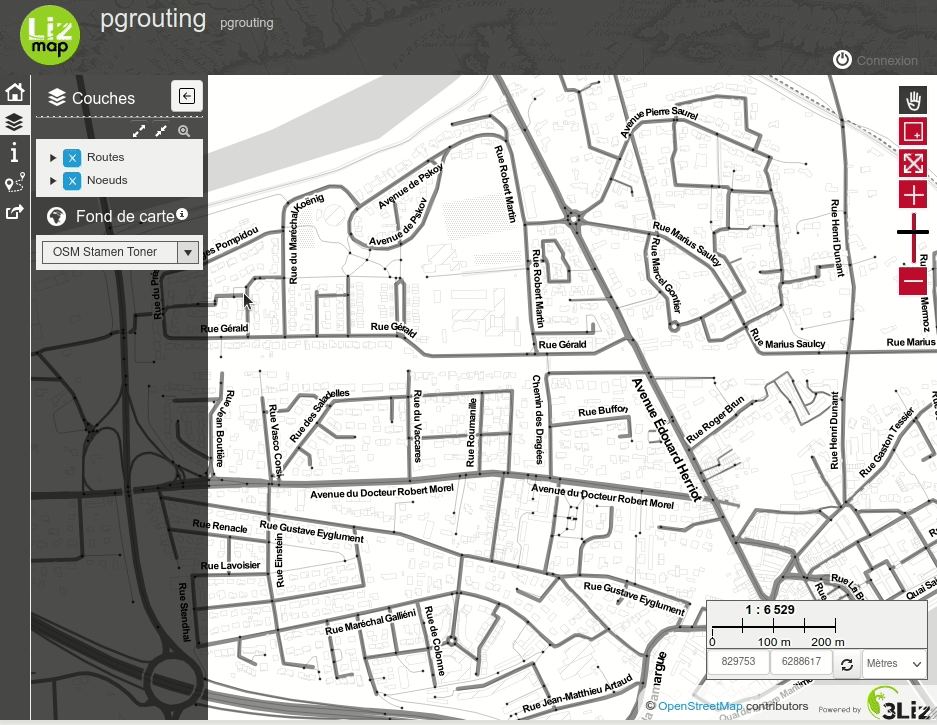
Task: Toggle the Couches layers panel tab
Action: point(14,122)
